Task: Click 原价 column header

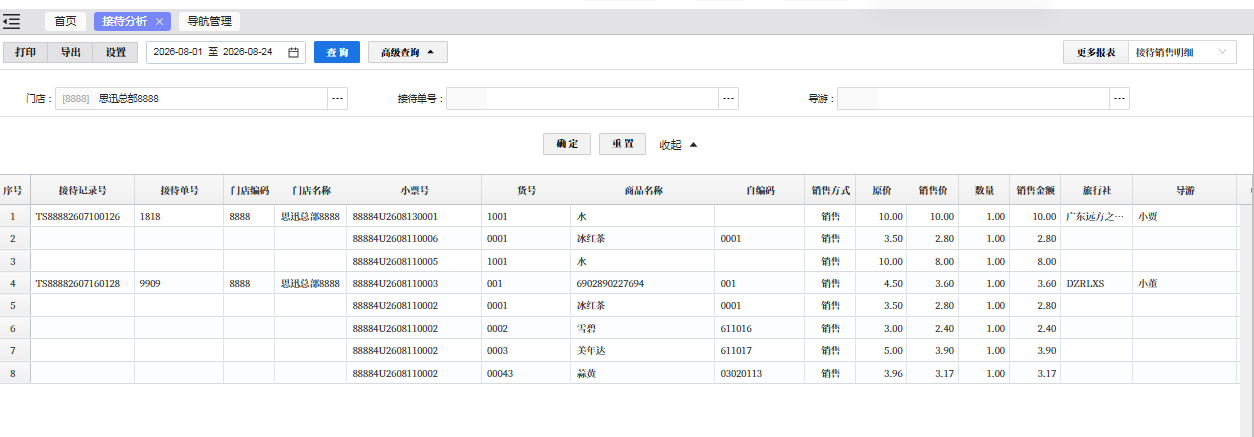Action: (882, 190)
